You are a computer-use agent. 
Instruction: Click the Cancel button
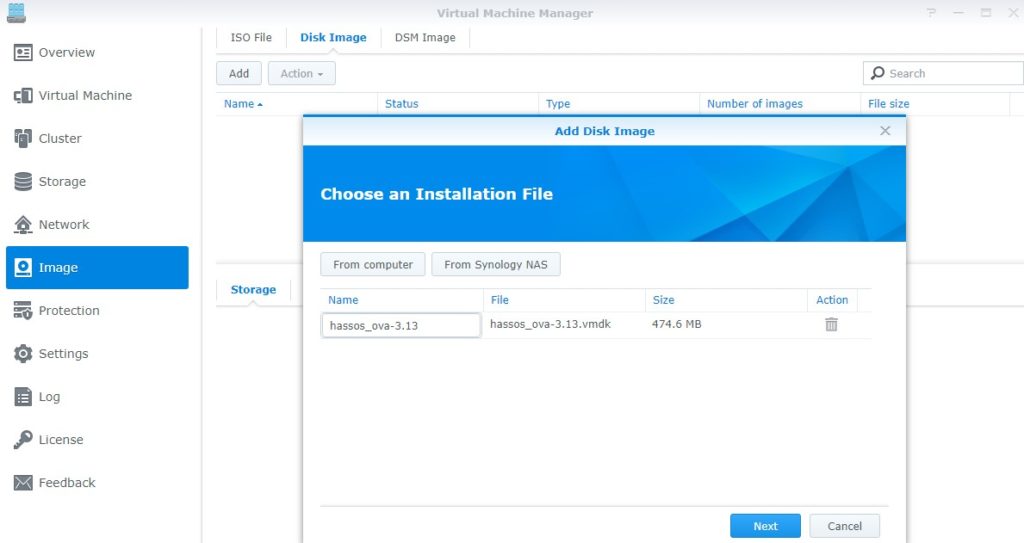click(x=844, y=526)
